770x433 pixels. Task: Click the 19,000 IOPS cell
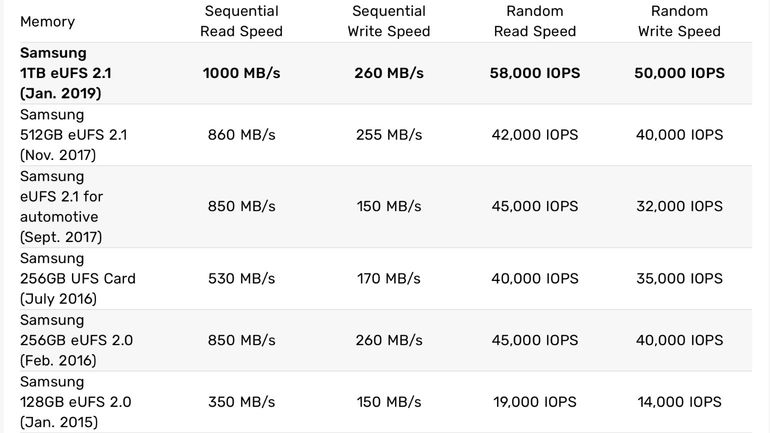click(534, 402)
